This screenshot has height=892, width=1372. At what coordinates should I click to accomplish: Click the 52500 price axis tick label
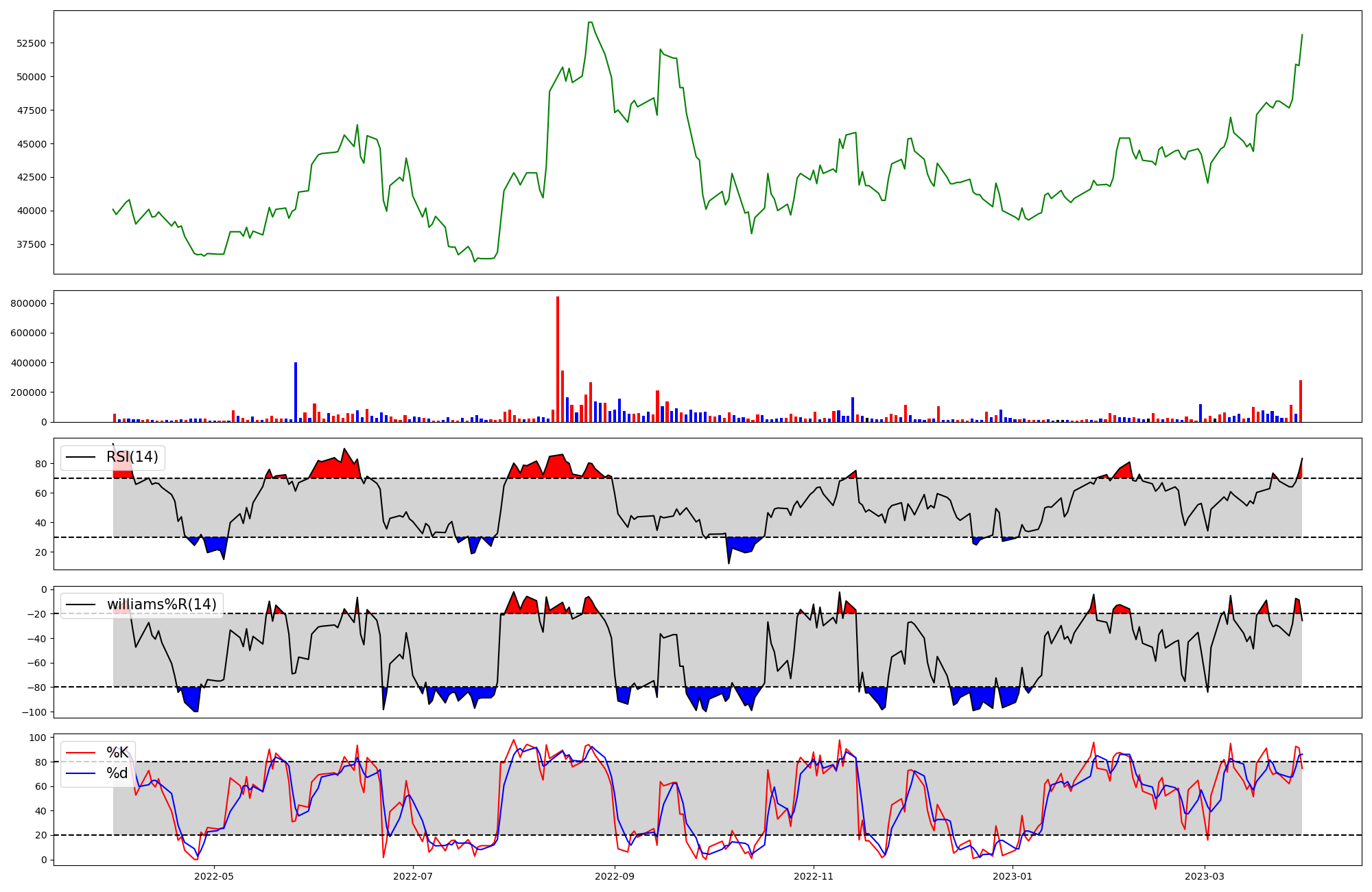click(31, 43)
